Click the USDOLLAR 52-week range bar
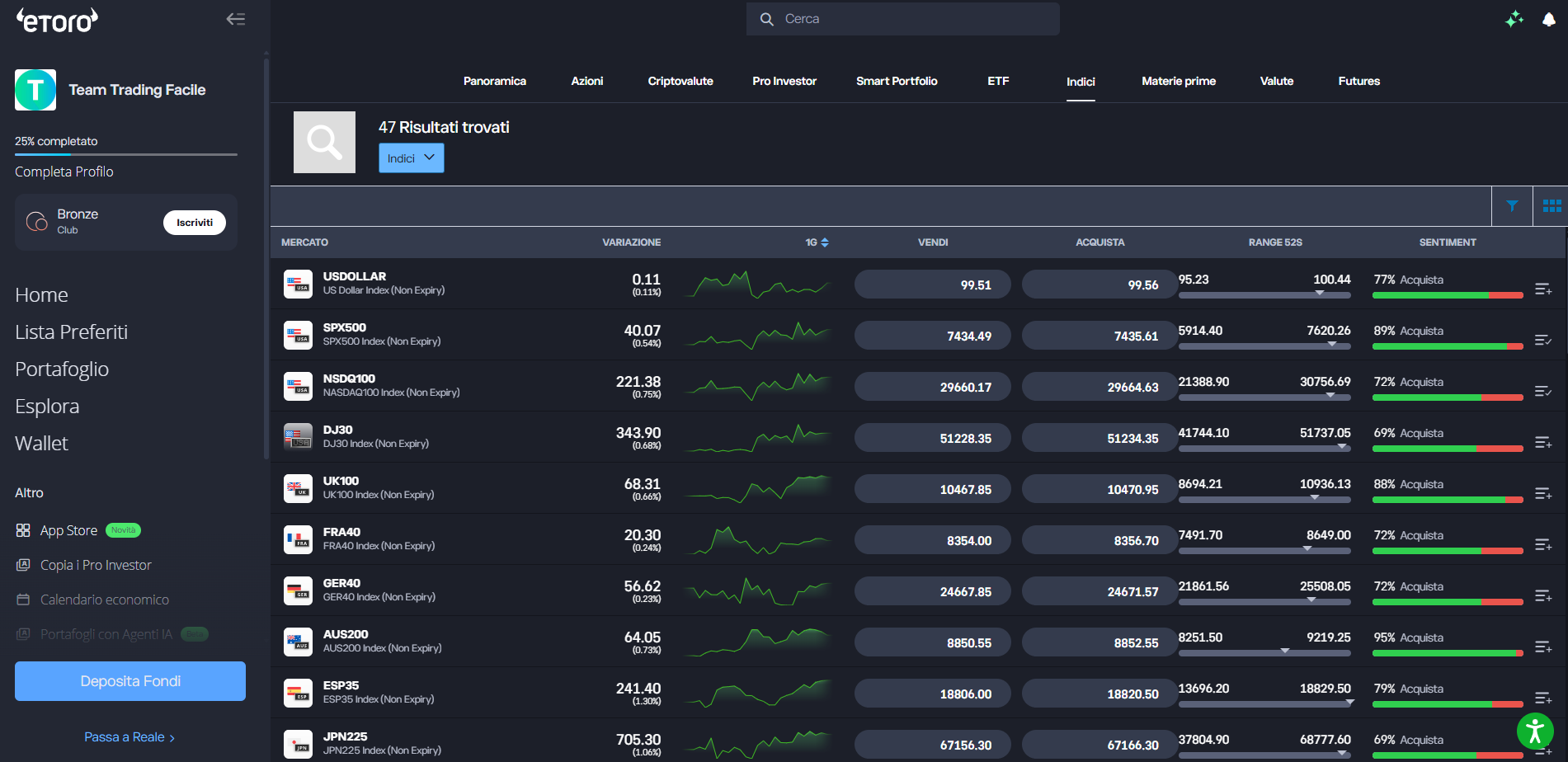 tap(1264, 294)
